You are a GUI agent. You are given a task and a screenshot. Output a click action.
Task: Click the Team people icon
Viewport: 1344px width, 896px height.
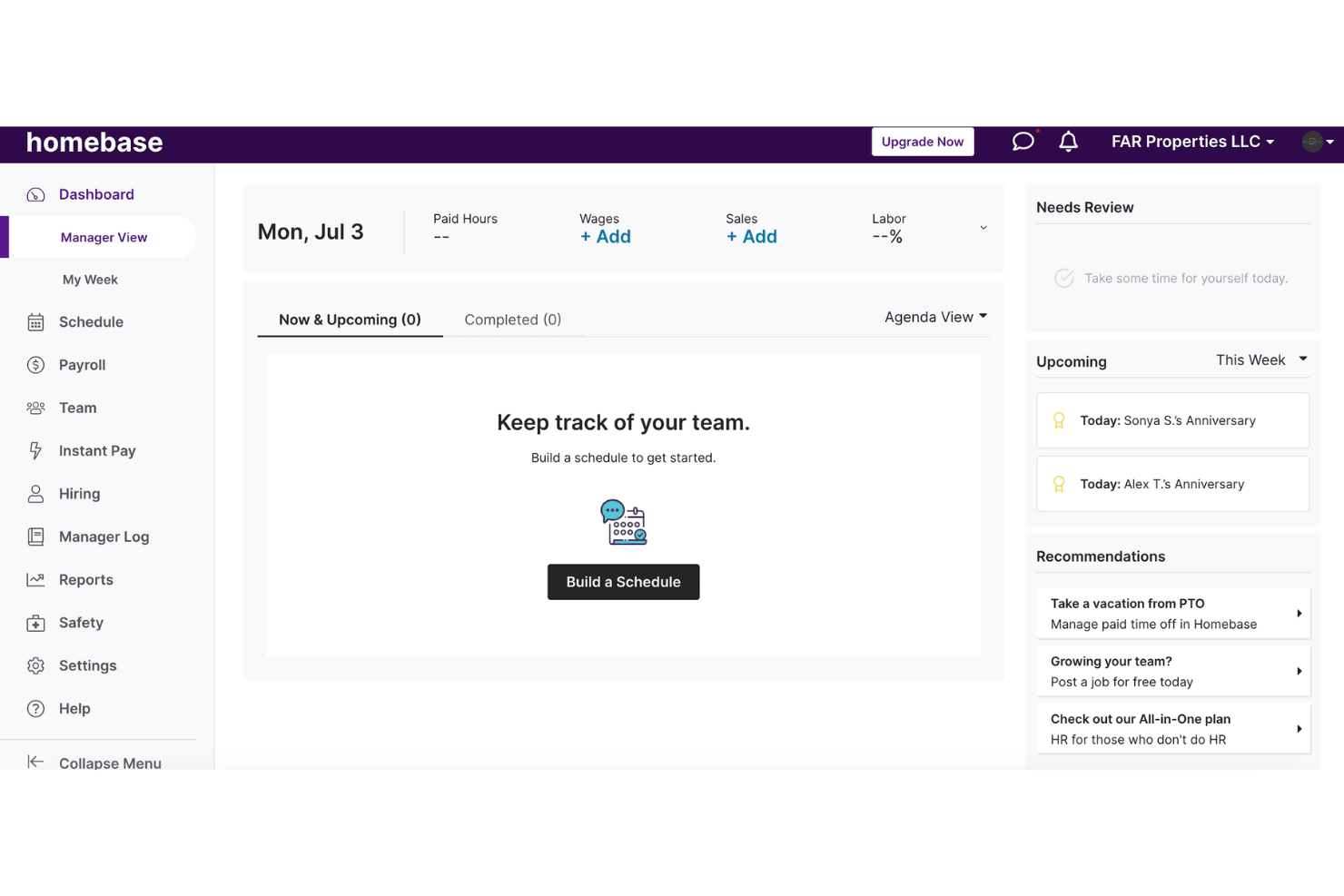pyautogui.click(x=35, y=408)
